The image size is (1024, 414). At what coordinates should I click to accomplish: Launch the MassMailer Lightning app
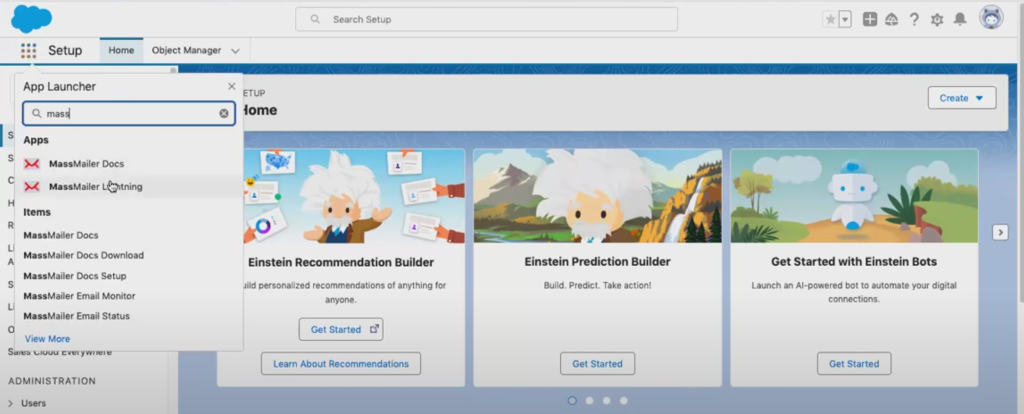pos(95,186)
